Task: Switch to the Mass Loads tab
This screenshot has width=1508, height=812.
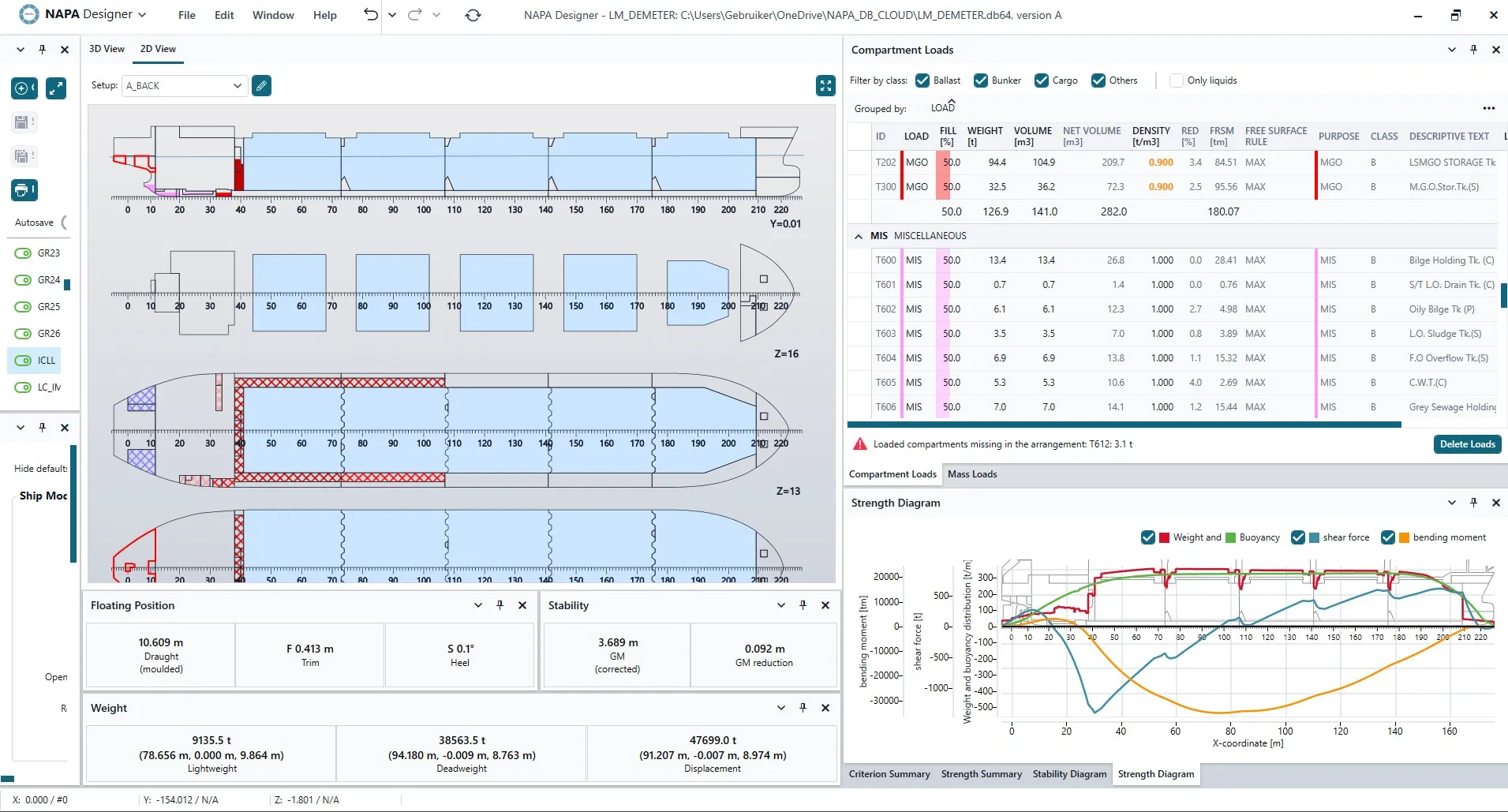Action: 972,474
